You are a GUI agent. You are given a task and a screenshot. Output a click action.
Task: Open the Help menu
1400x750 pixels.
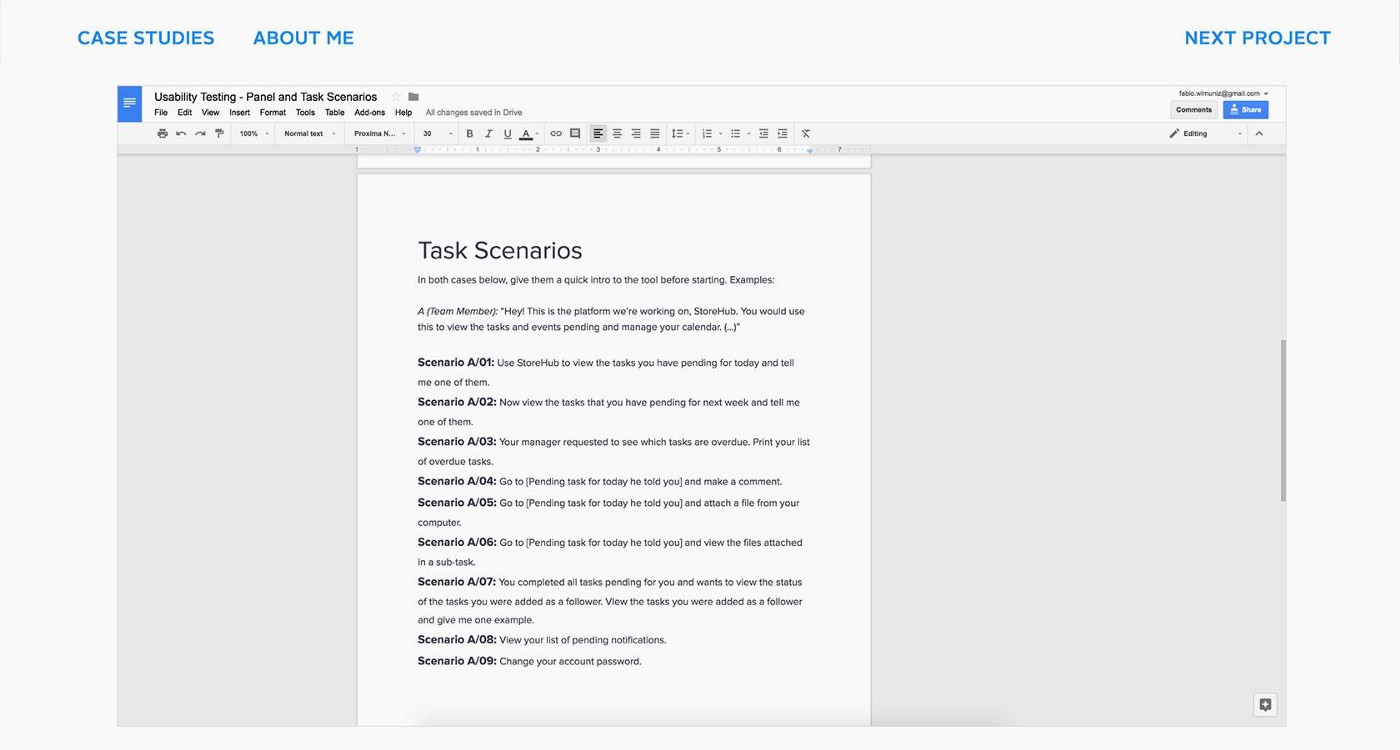click(403, 113)
